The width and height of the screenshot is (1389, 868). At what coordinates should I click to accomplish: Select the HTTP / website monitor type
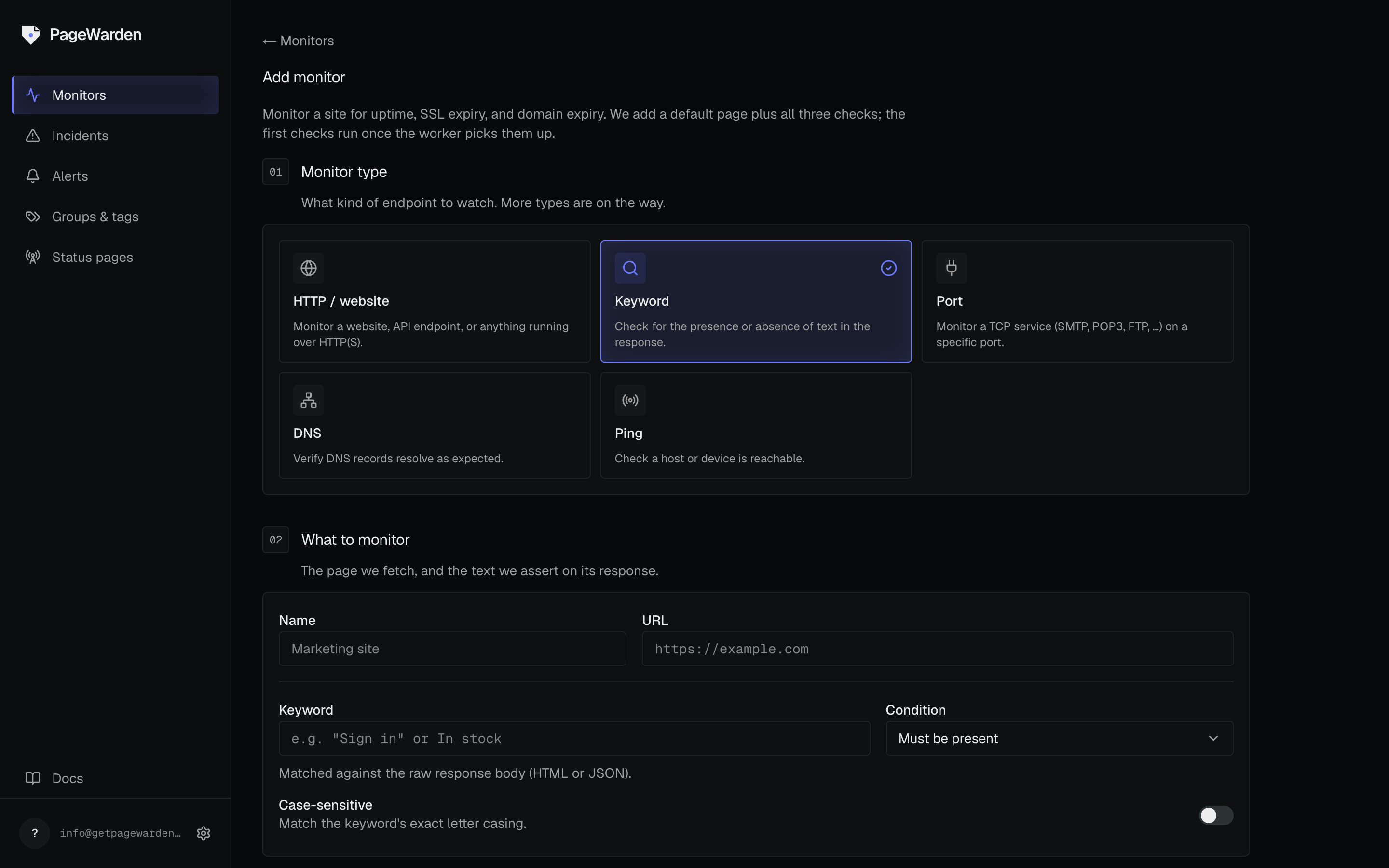pos(435,301)
